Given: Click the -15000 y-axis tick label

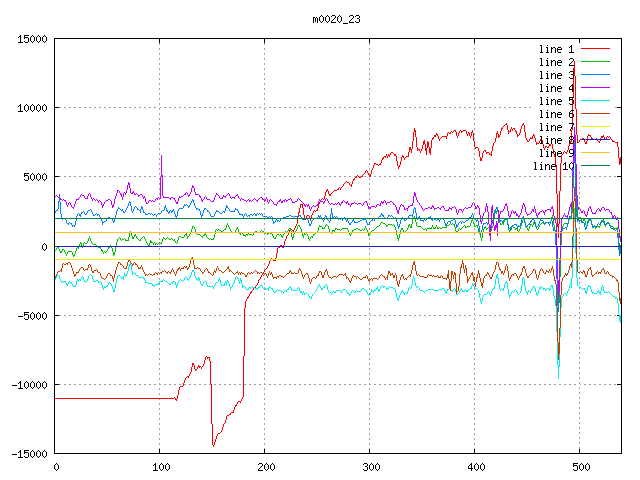Looking at the screenshot, I should click(x=29, y=454).
